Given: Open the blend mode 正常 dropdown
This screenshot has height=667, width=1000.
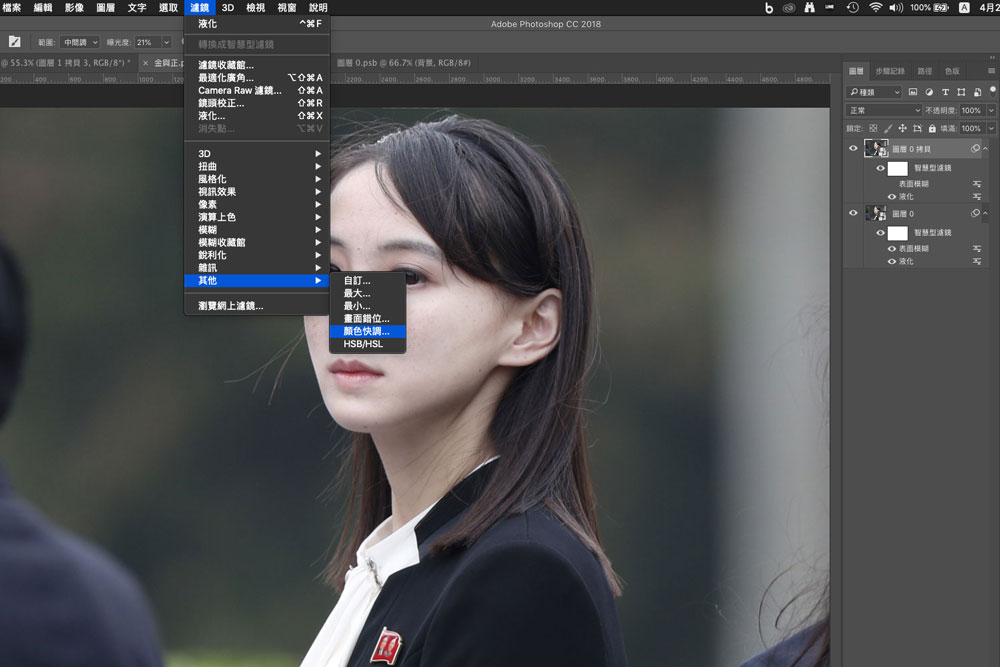Looking at the screenshot, I should pyautogui.click(x=884, y=110).
